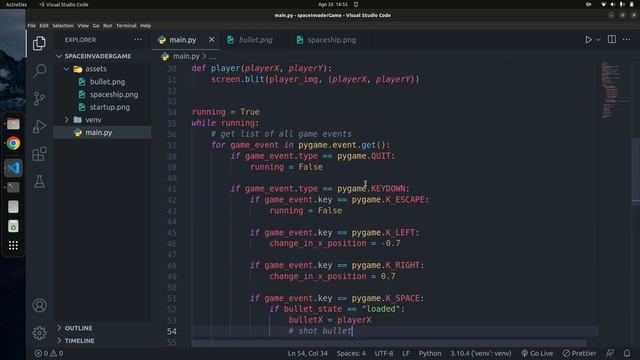Screen dimensions: 640x360
Task: Open the View menu
Action: point(83,25)
